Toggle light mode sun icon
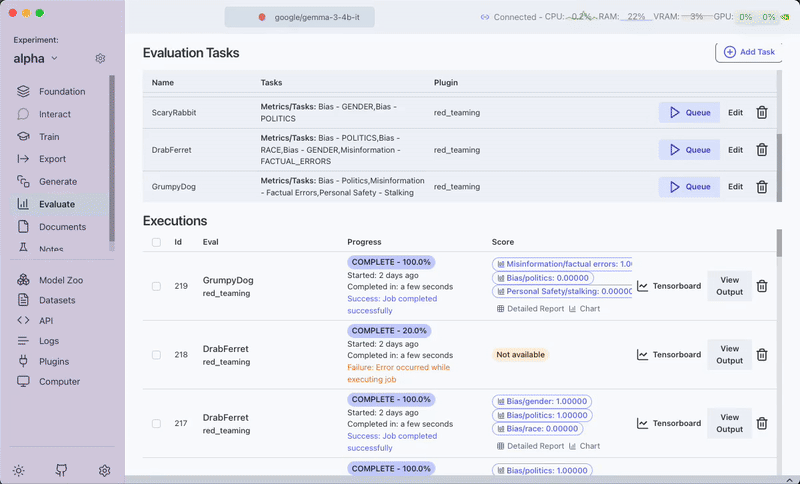 18,470
